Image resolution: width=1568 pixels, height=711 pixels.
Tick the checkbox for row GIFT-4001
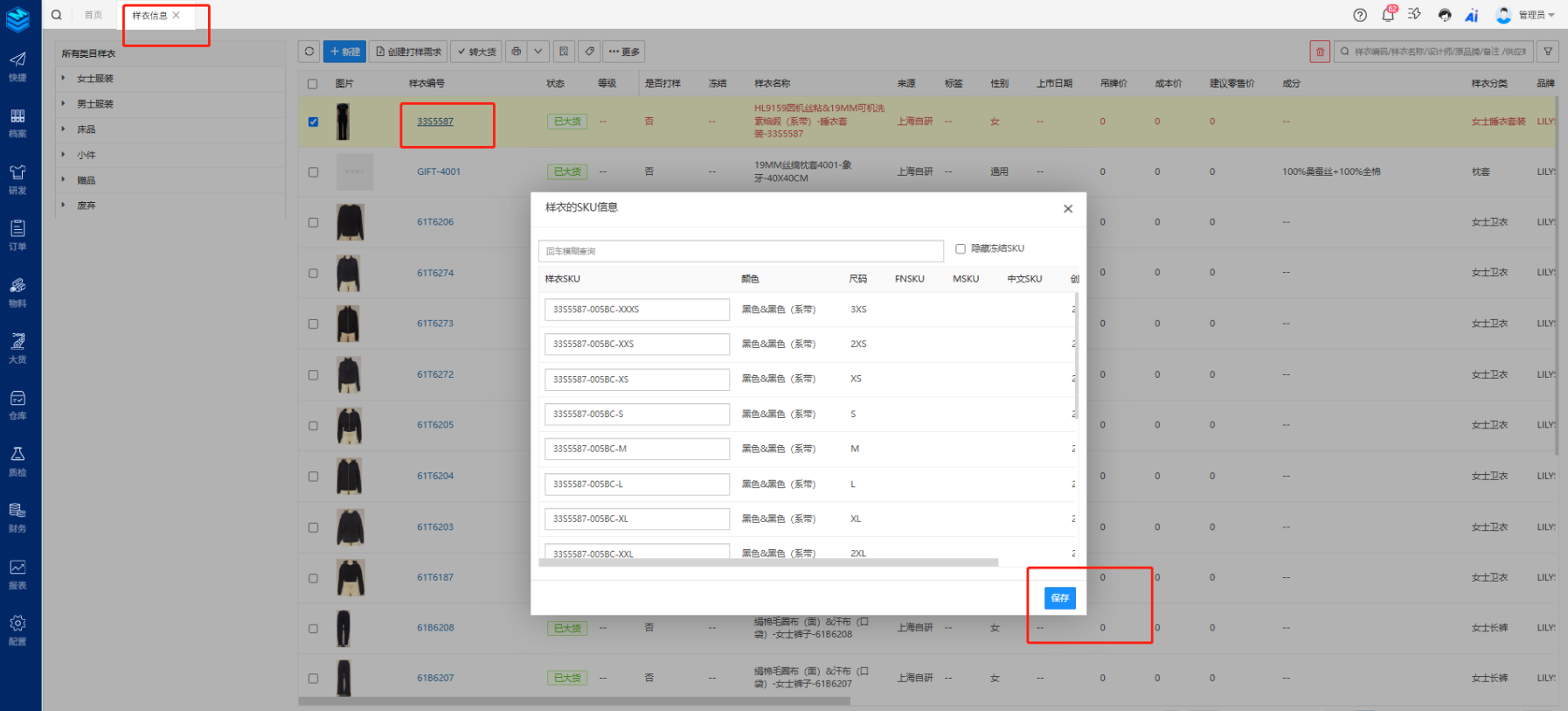pos(313,172)
